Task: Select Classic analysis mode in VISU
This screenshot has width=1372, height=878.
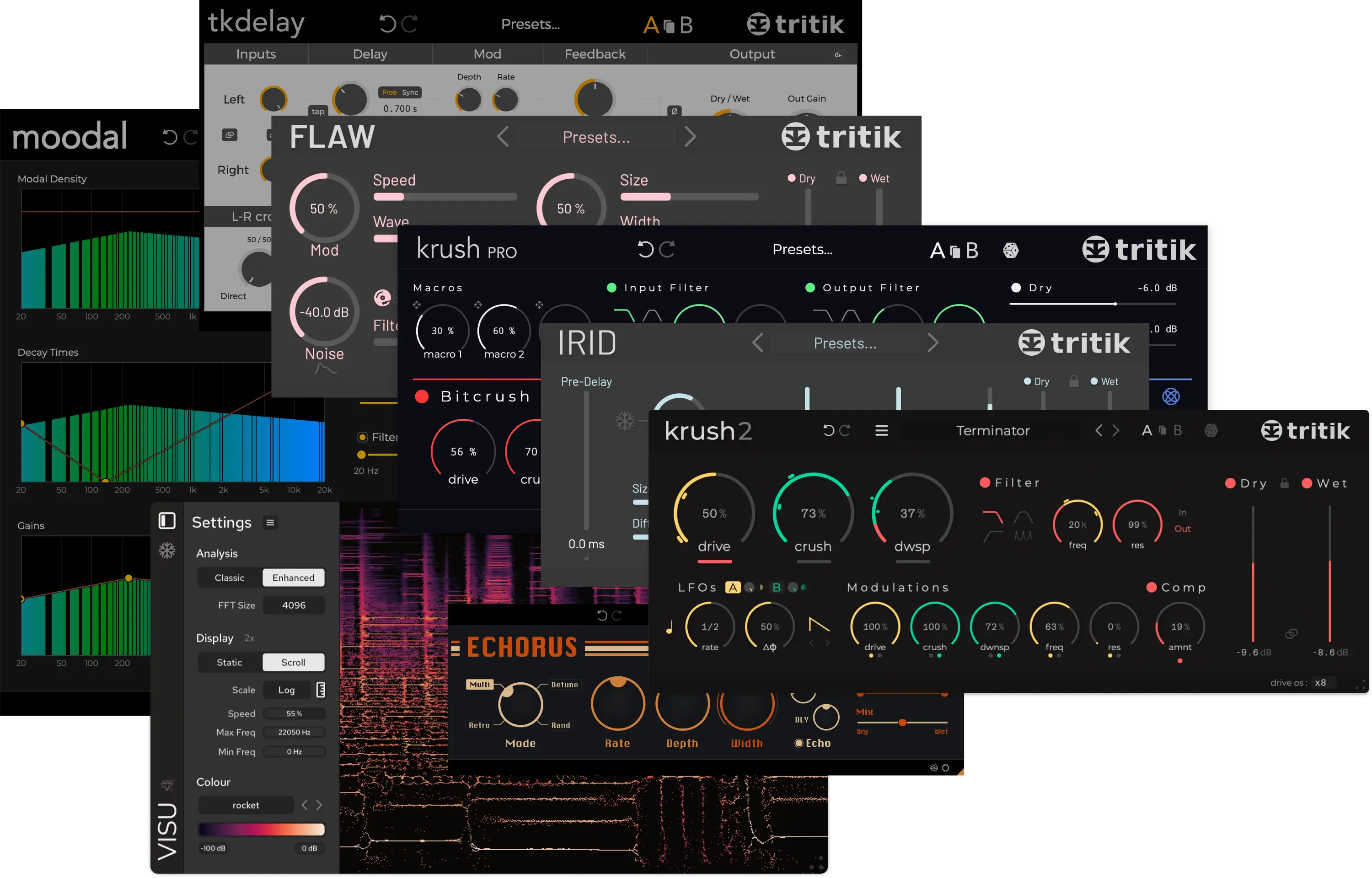Action: click(229, 578)
